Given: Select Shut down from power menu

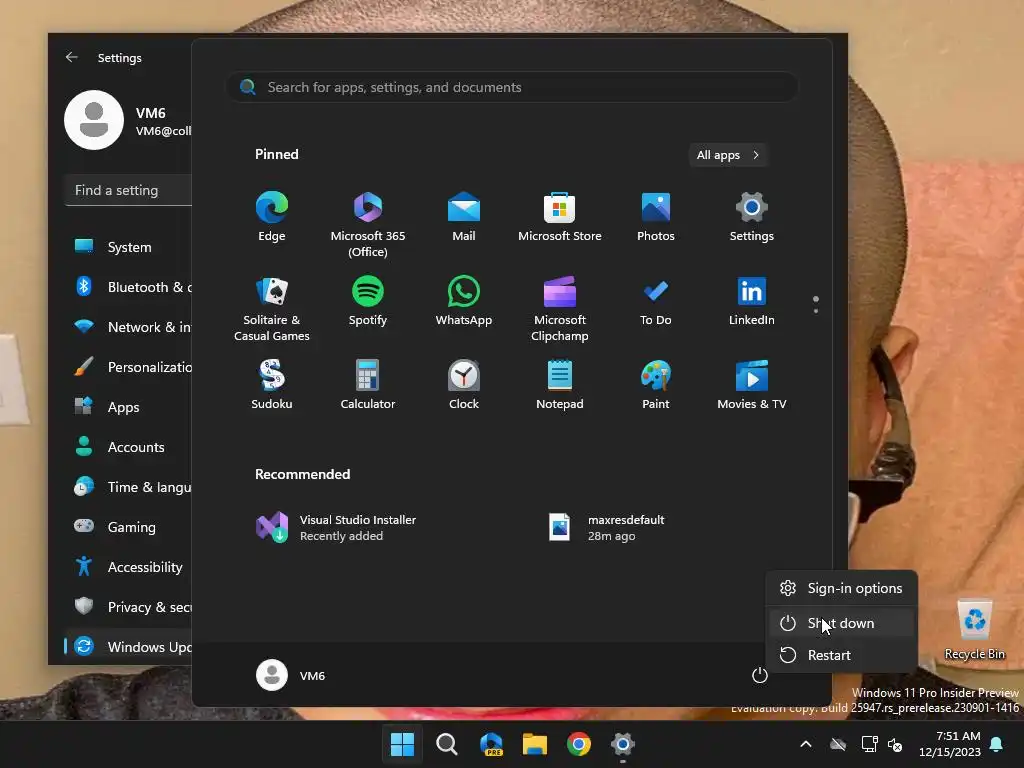Looking at the screenshot, I should click(x=842, y=623).
